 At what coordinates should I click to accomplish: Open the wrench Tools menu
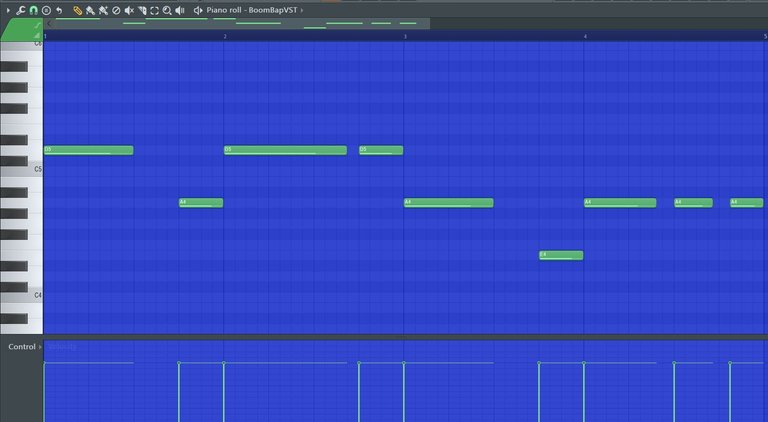21,10
